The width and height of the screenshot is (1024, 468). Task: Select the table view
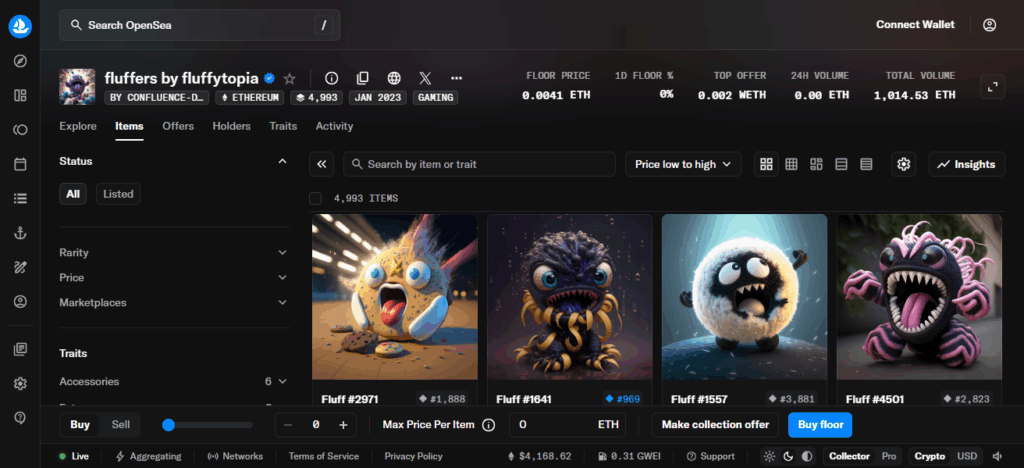click(x=866, y=164)
